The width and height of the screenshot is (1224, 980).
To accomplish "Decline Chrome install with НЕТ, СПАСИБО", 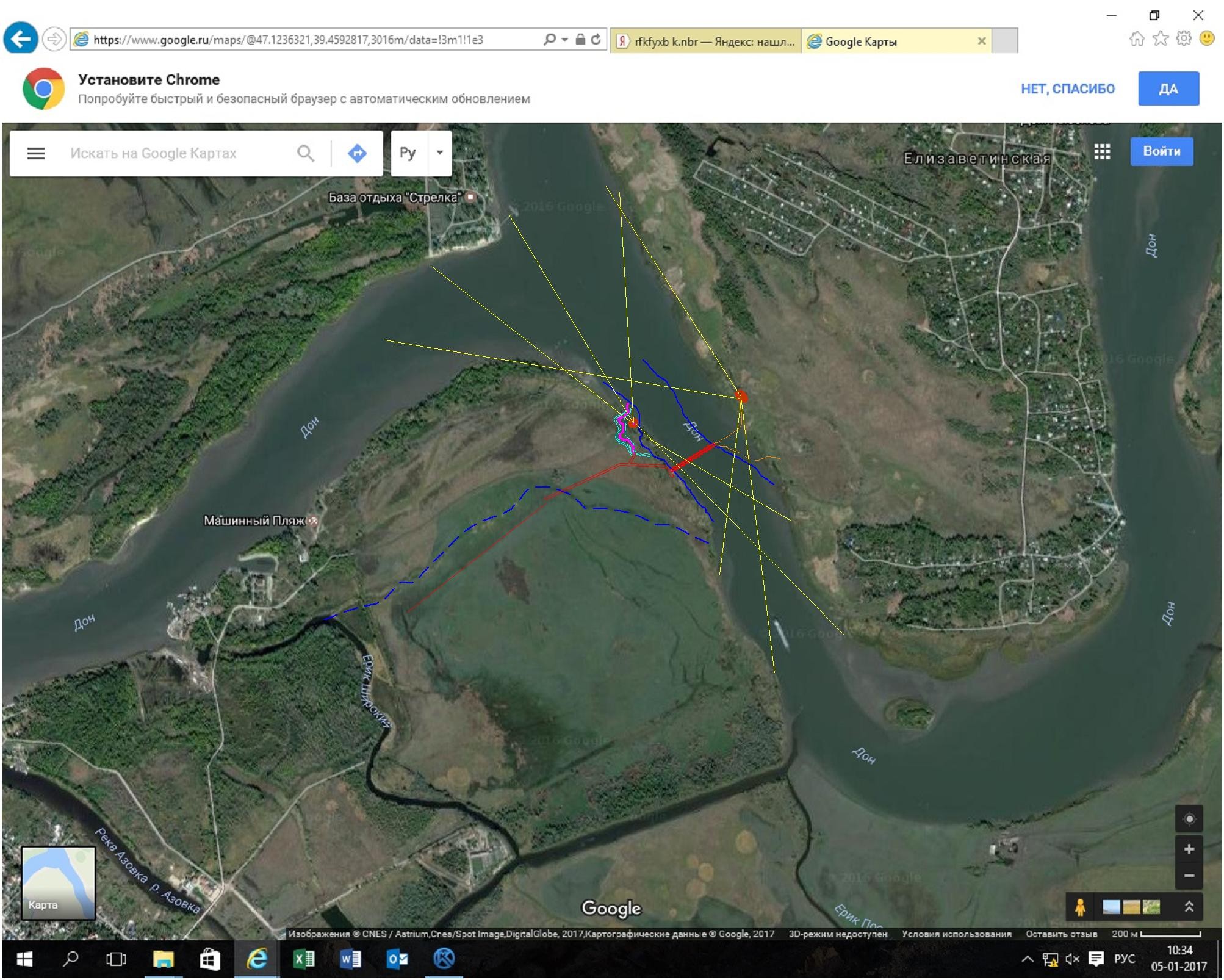I will [1068, 89].
